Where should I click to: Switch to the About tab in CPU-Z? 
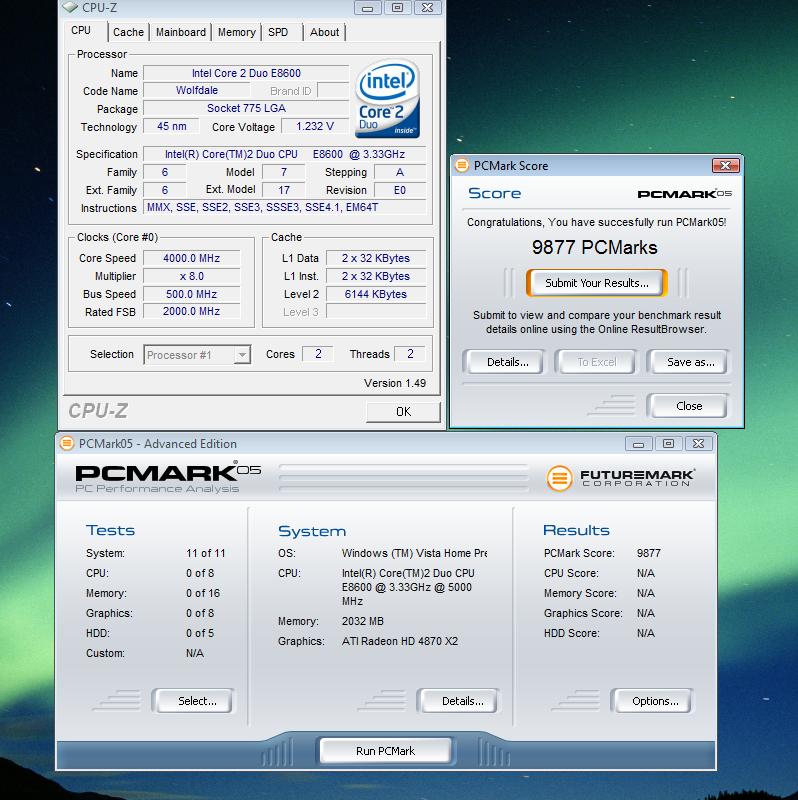325,32
